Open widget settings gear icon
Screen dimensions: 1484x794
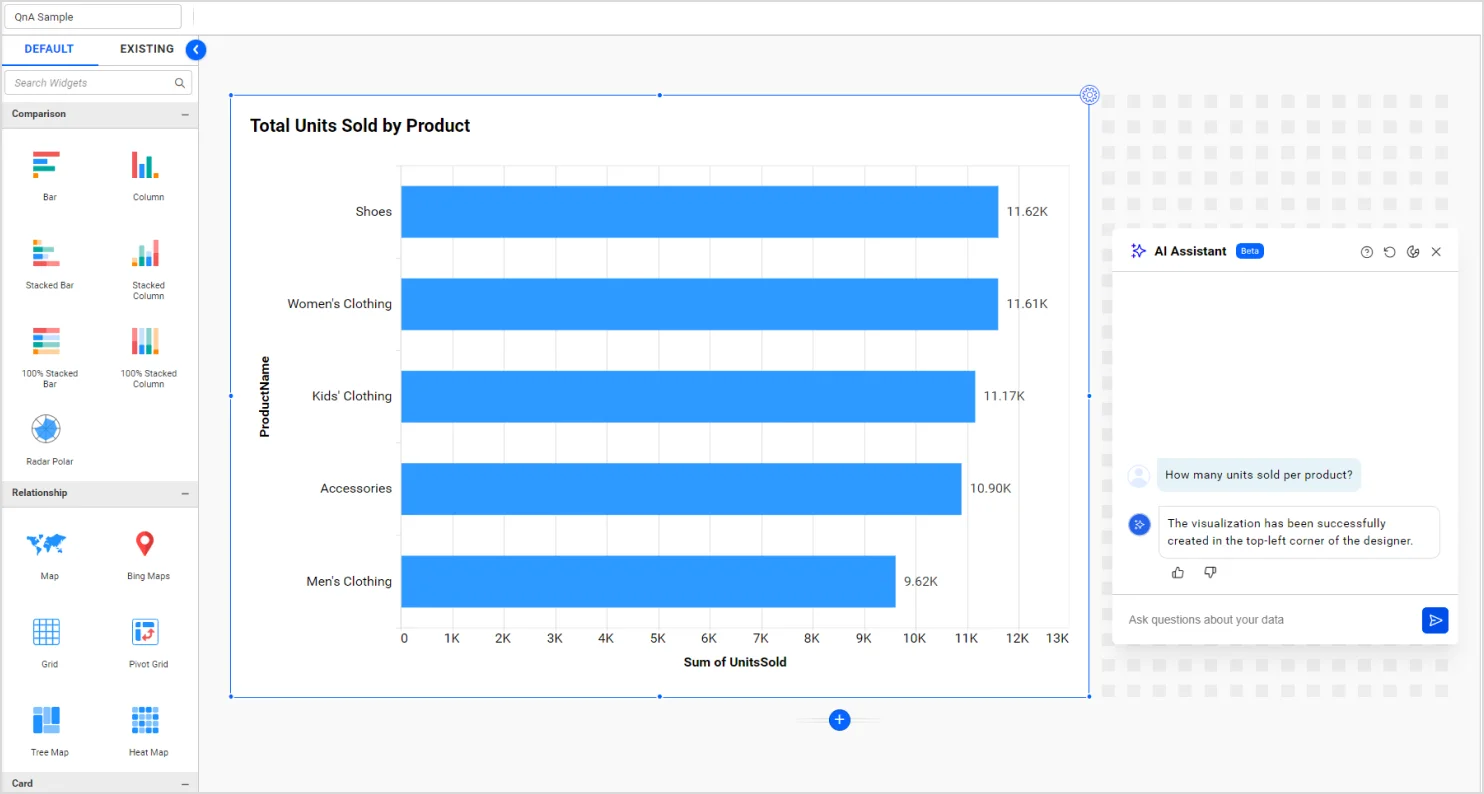click(x=1089, y=95)
